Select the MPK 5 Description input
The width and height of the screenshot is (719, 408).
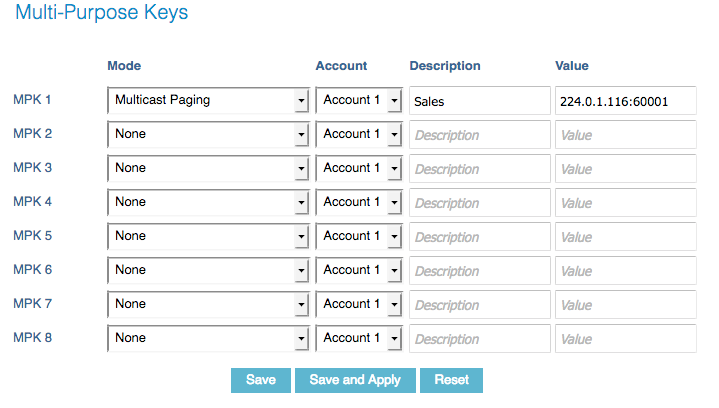[479, 237]
